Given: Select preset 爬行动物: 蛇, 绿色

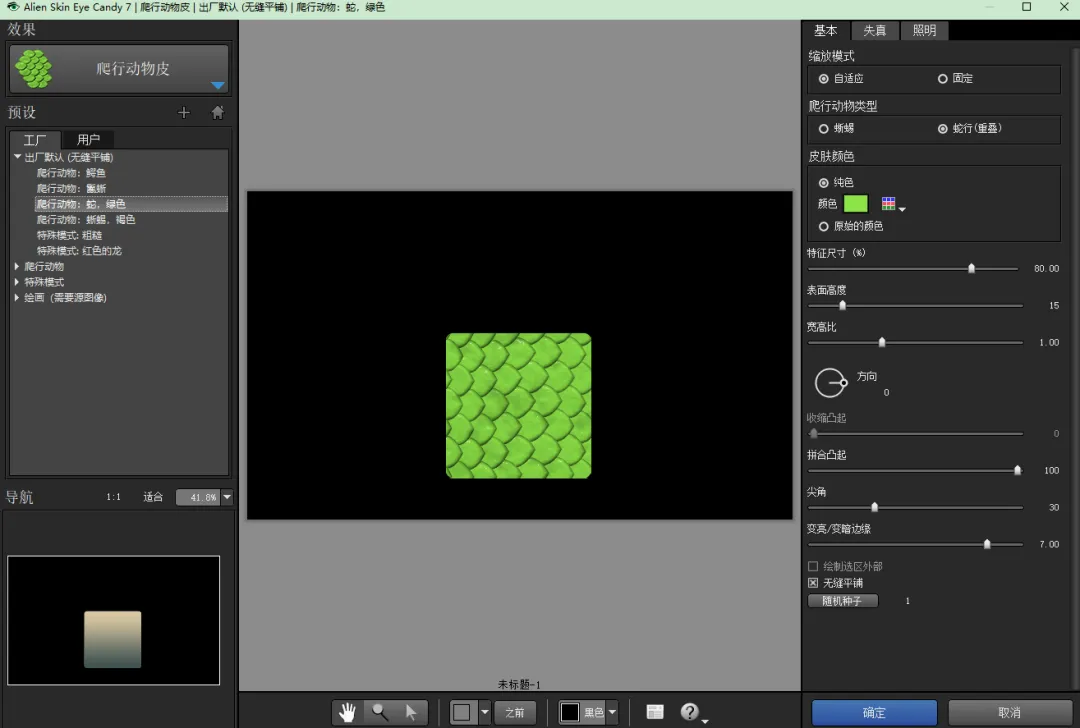Looking at the screenshot, I should click(131, 204).
